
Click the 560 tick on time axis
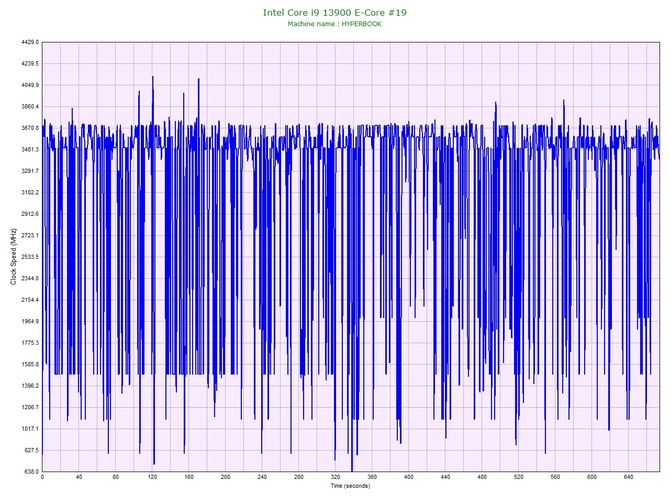click(x=555, y=477)
